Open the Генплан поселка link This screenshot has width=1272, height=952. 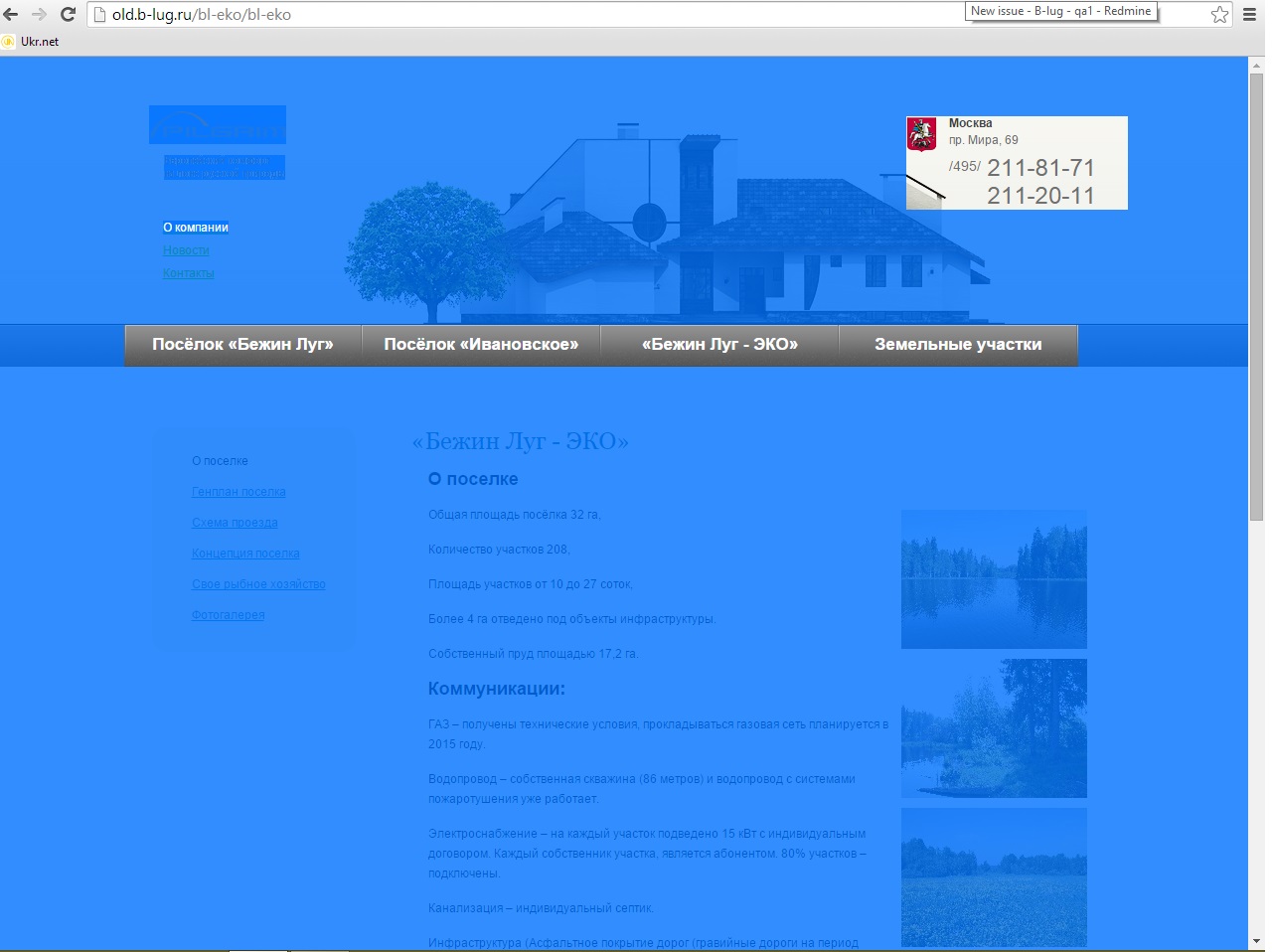click(238, 492)
